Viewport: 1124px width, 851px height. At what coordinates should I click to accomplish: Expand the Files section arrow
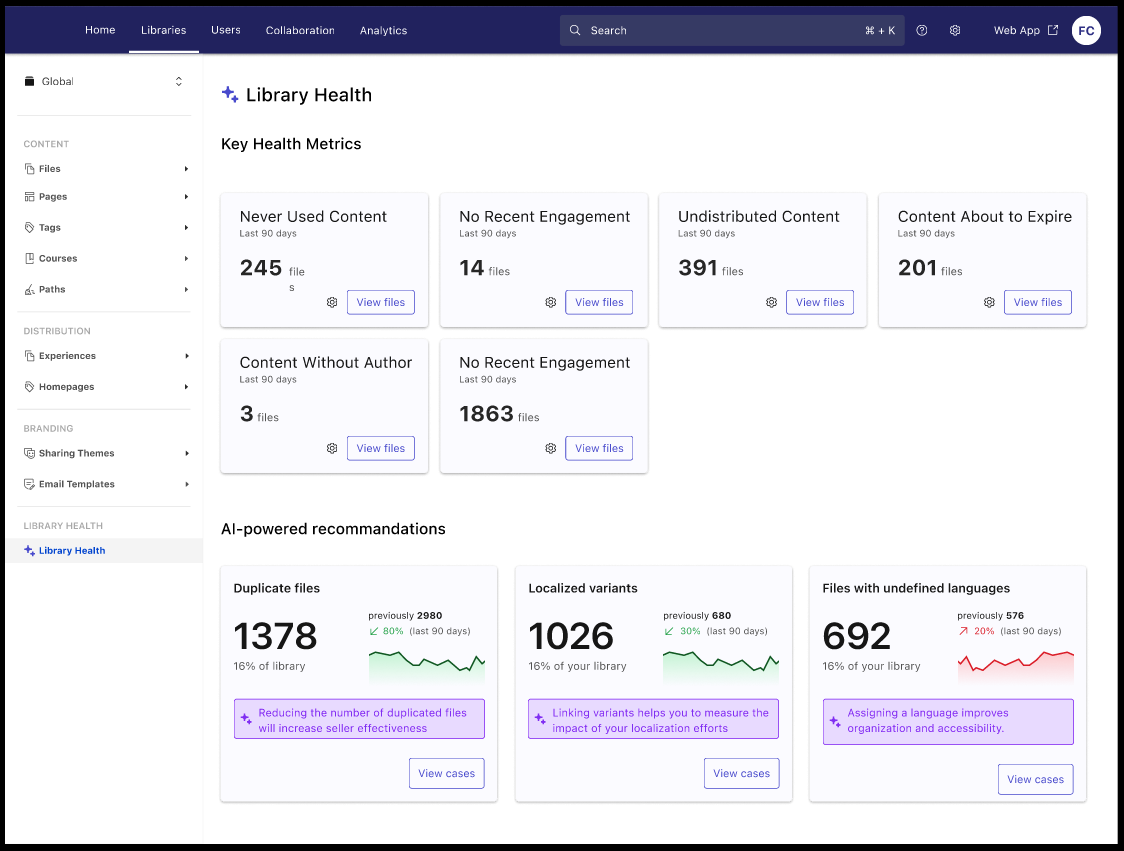coord(186,168)
